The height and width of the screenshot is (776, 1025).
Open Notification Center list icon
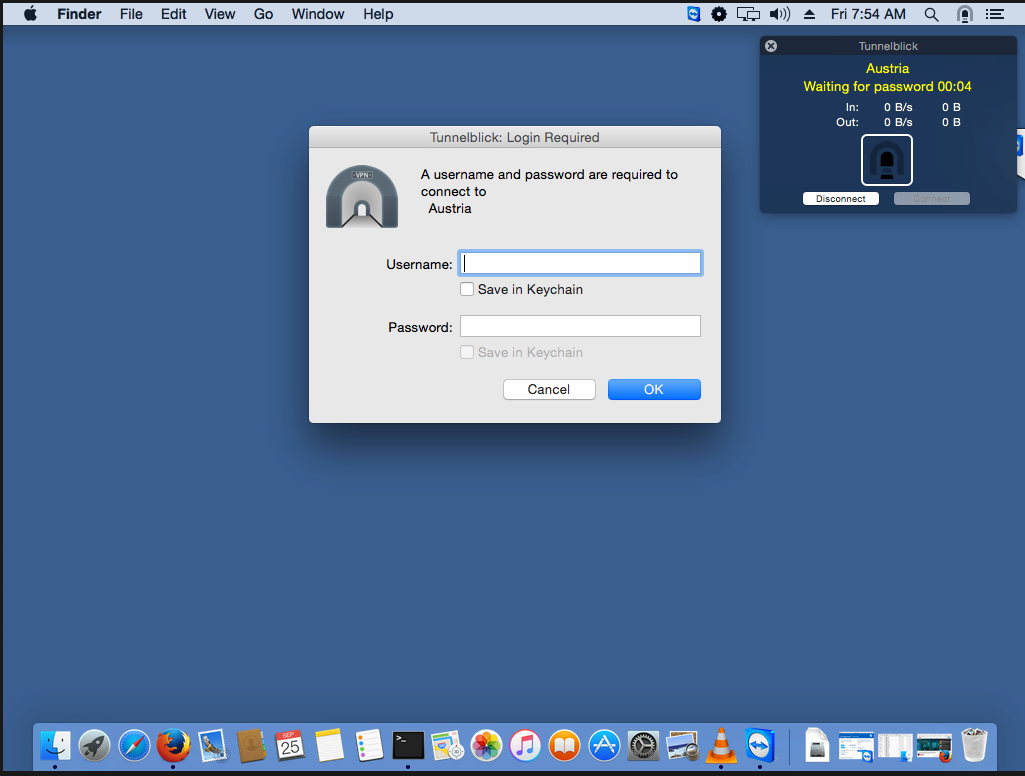995,14
